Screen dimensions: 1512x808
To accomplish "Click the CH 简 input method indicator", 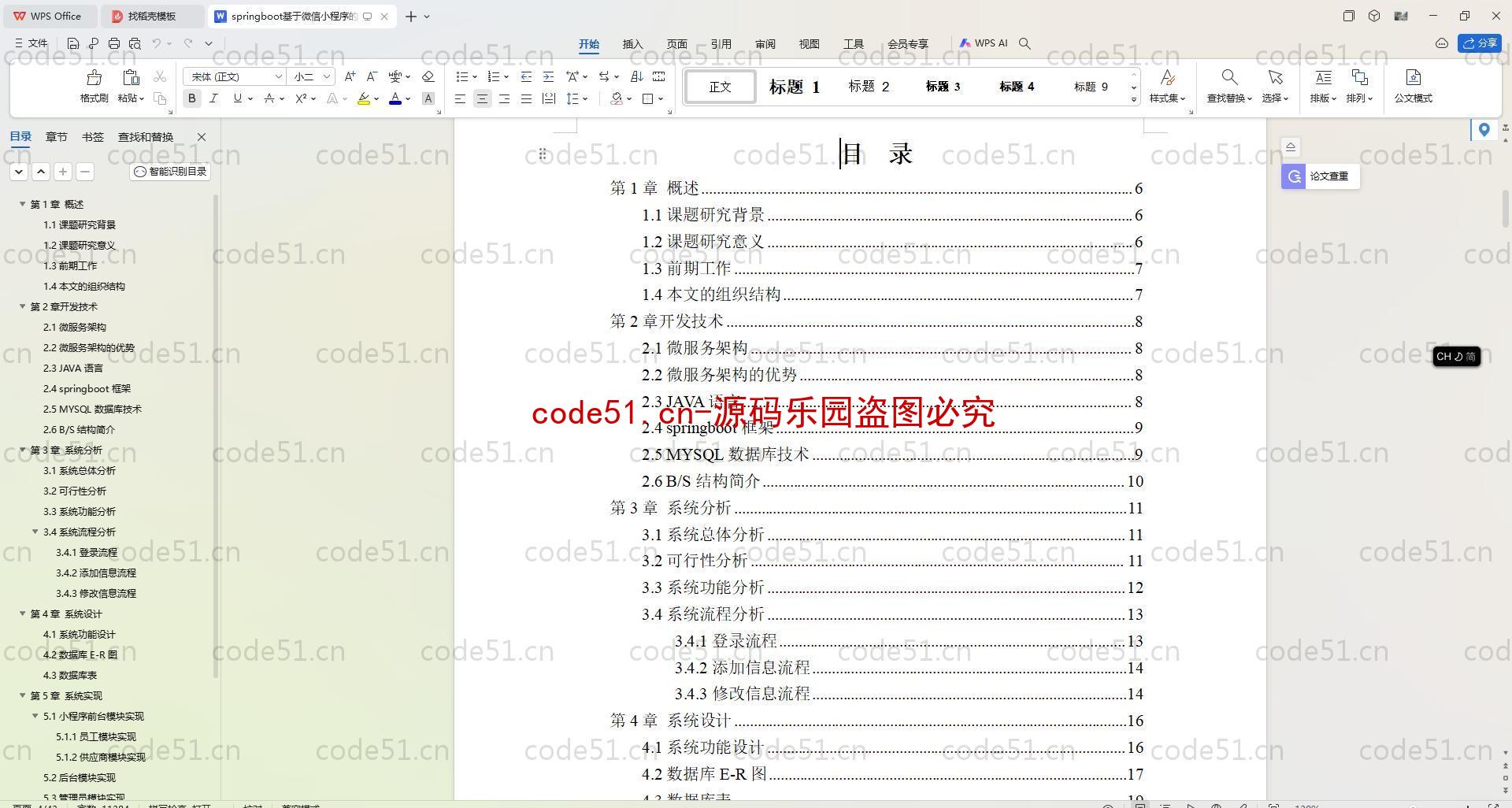I will [1456, 357].
